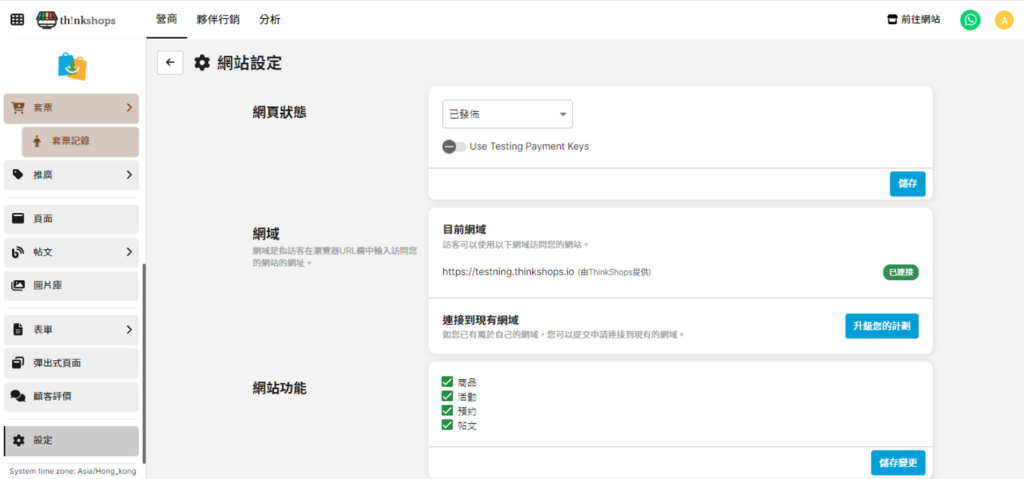Open 彈出式頁面 popup pages in sidebar
Viewport: 1024px width, 479px height.
(x=71, y=363)
